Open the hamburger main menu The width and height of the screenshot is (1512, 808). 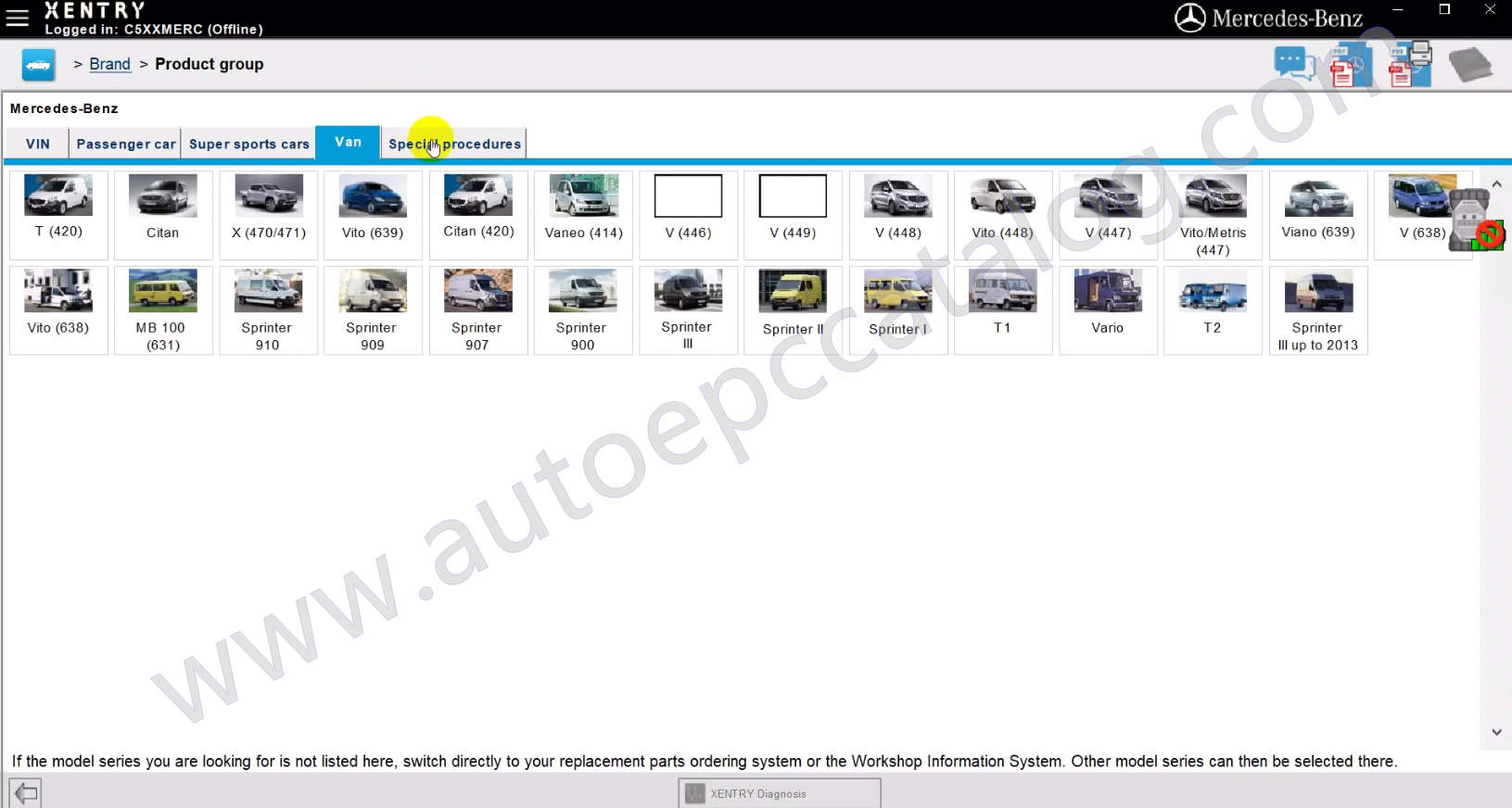click(17, 17)
